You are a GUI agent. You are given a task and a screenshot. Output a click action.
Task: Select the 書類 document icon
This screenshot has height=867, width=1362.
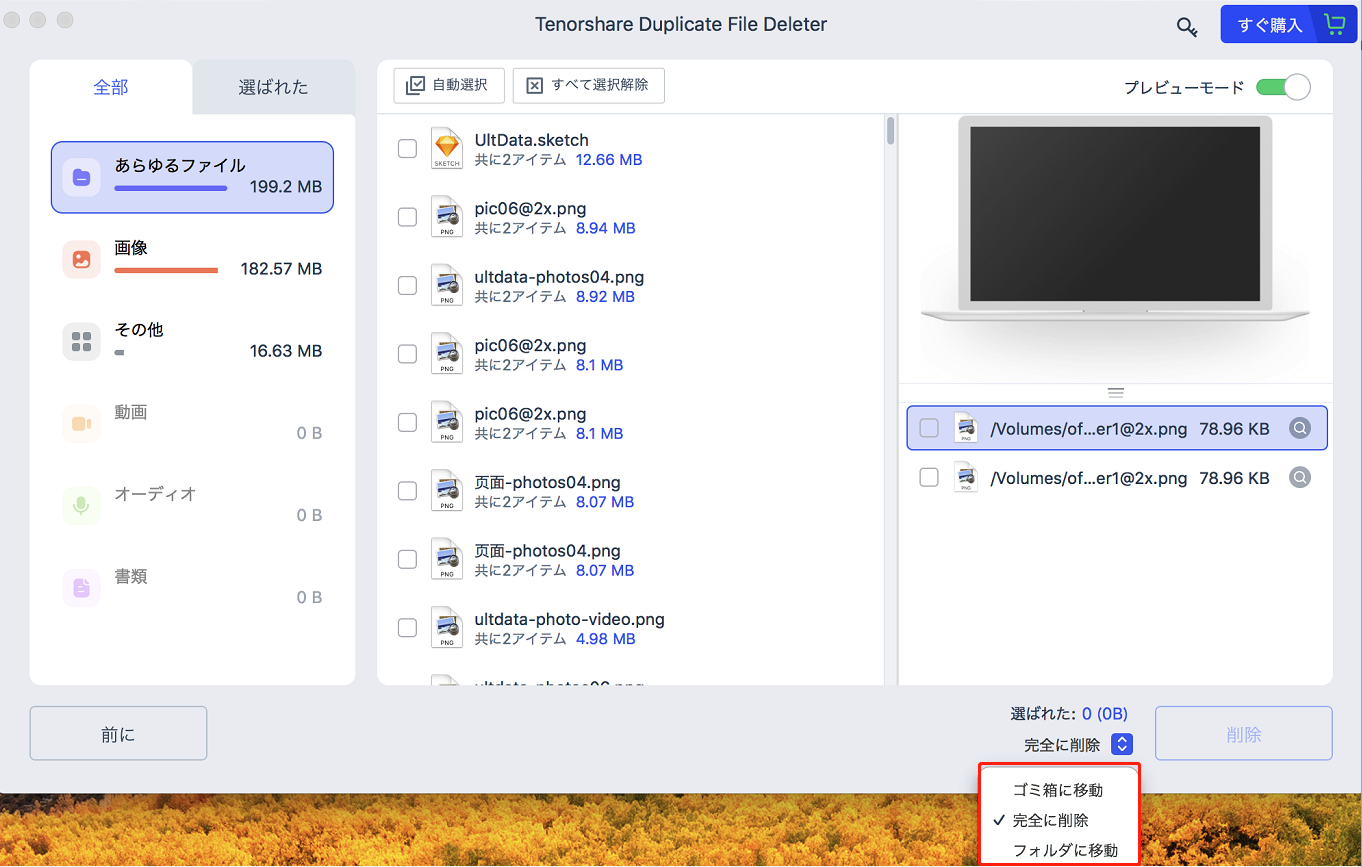(81, 588)
